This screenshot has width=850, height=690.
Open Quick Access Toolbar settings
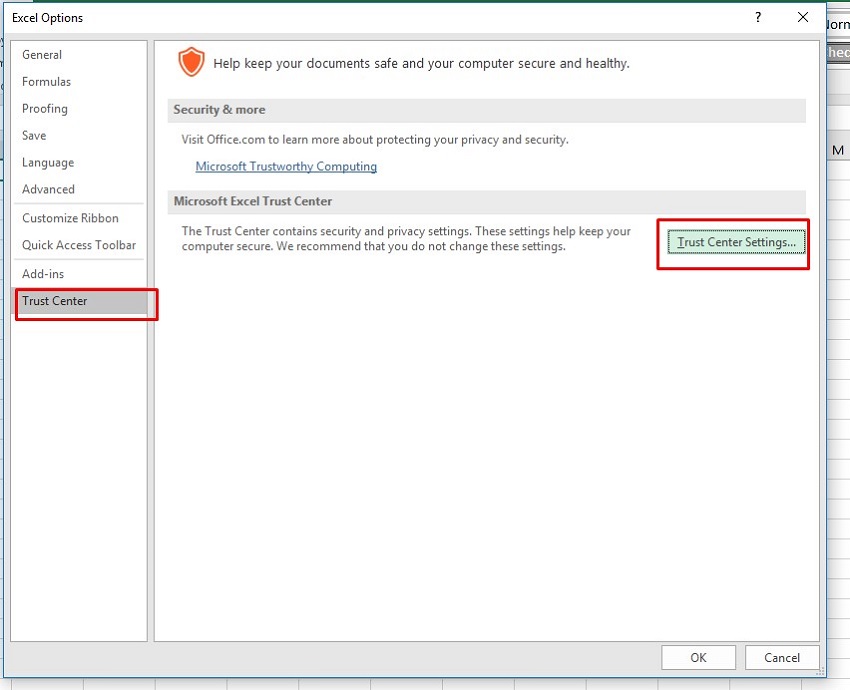79,245
